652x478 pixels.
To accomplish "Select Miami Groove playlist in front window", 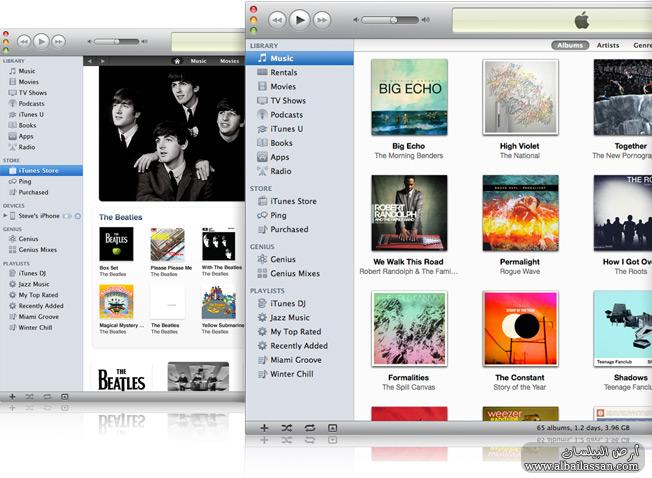I will tap(299, 360).
